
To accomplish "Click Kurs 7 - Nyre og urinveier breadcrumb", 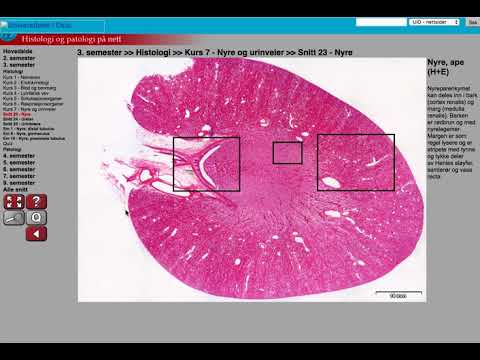I will tap(234, 52).
